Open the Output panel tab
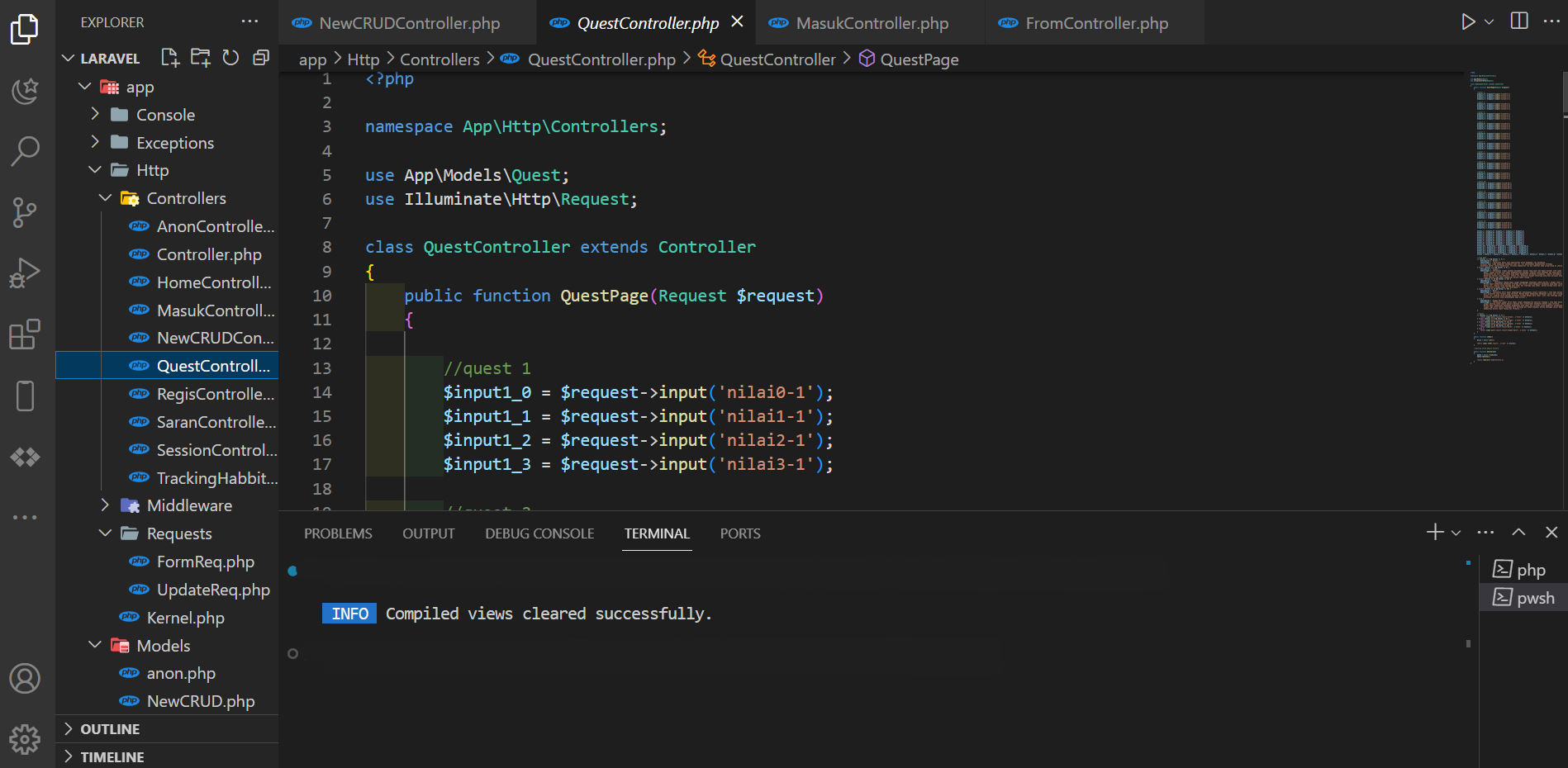The image size is (1568, 768). [429, 533]
